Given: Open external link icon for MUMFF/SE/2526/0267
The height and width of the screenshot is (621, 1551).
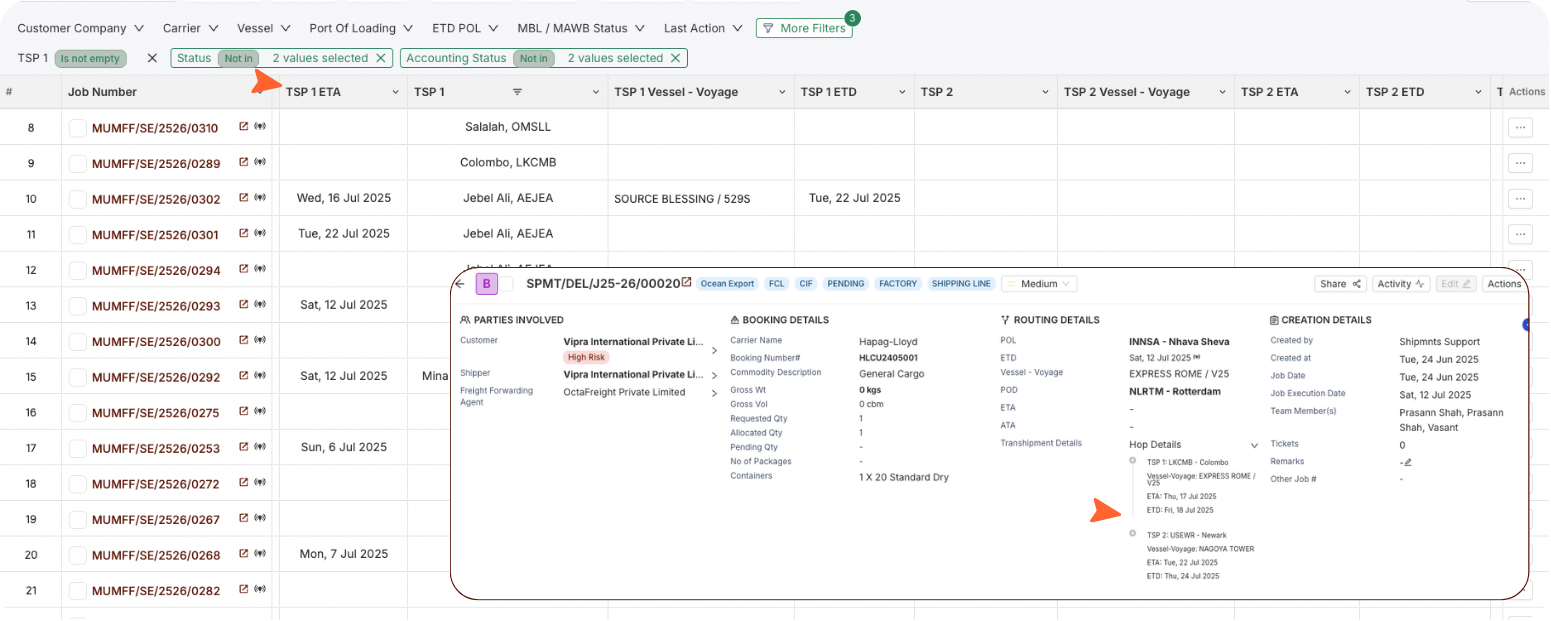Looking at the screenshot, I should click(x=243, y=519).
